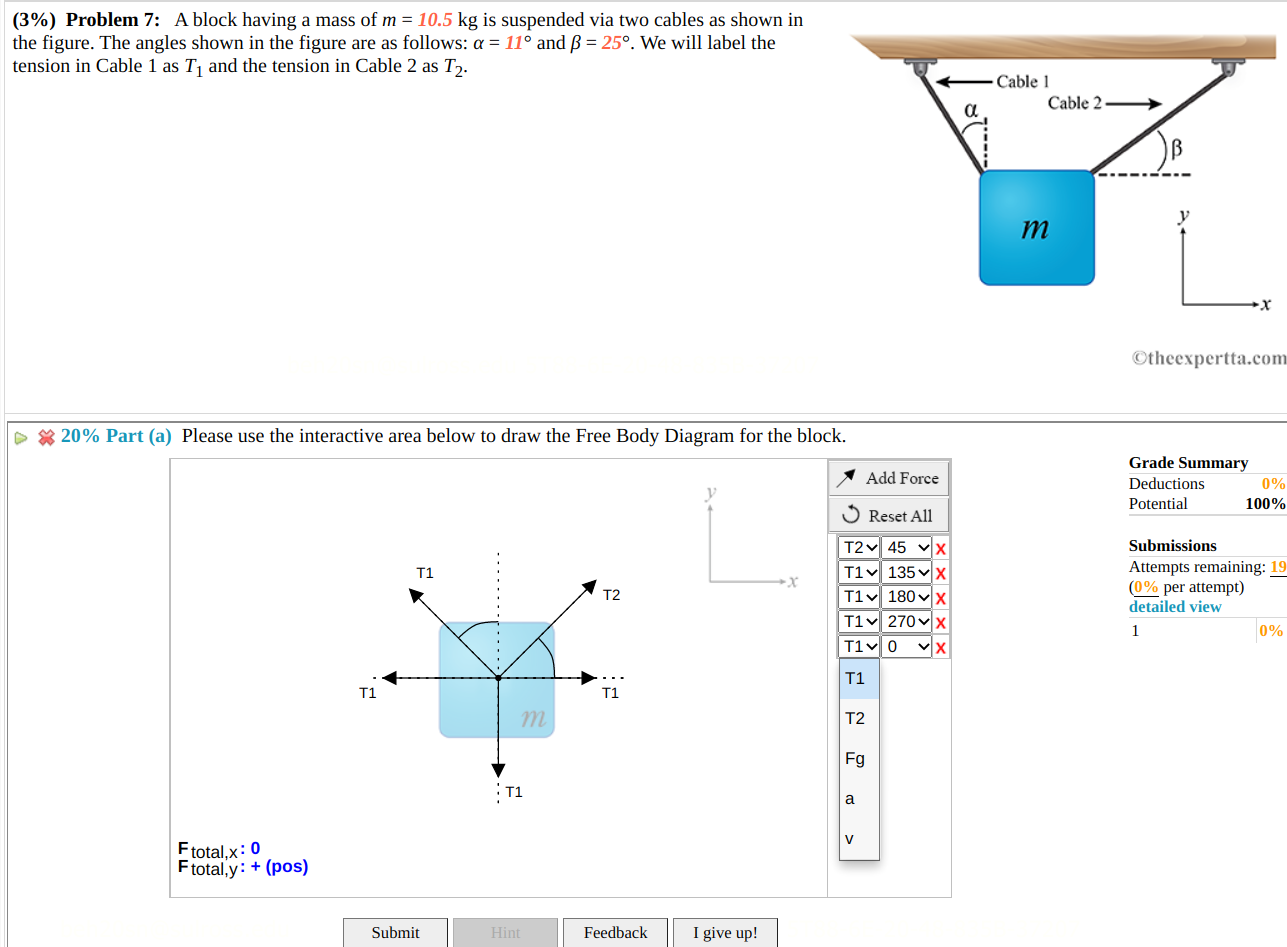Click the I give up! button
Image resolution: width=1287 pixels, height=947 pixels.
coord(725,932)
